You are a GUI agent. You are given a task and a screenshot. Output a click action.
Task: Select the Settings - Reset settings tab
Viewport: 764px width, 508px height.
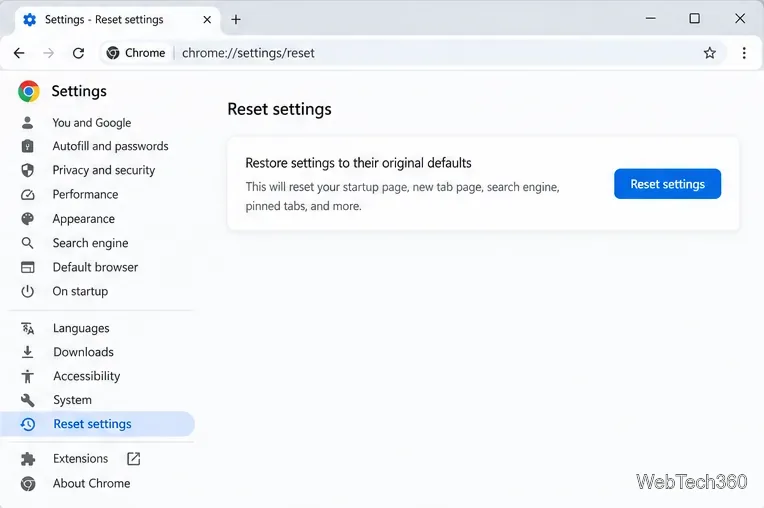tap(117, 19)
